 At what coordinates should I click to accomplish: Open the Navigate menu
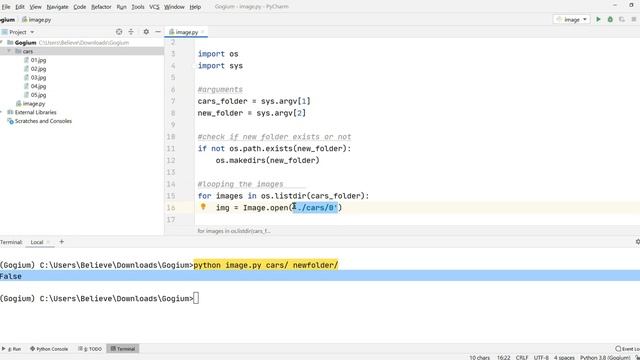(58, 7)
